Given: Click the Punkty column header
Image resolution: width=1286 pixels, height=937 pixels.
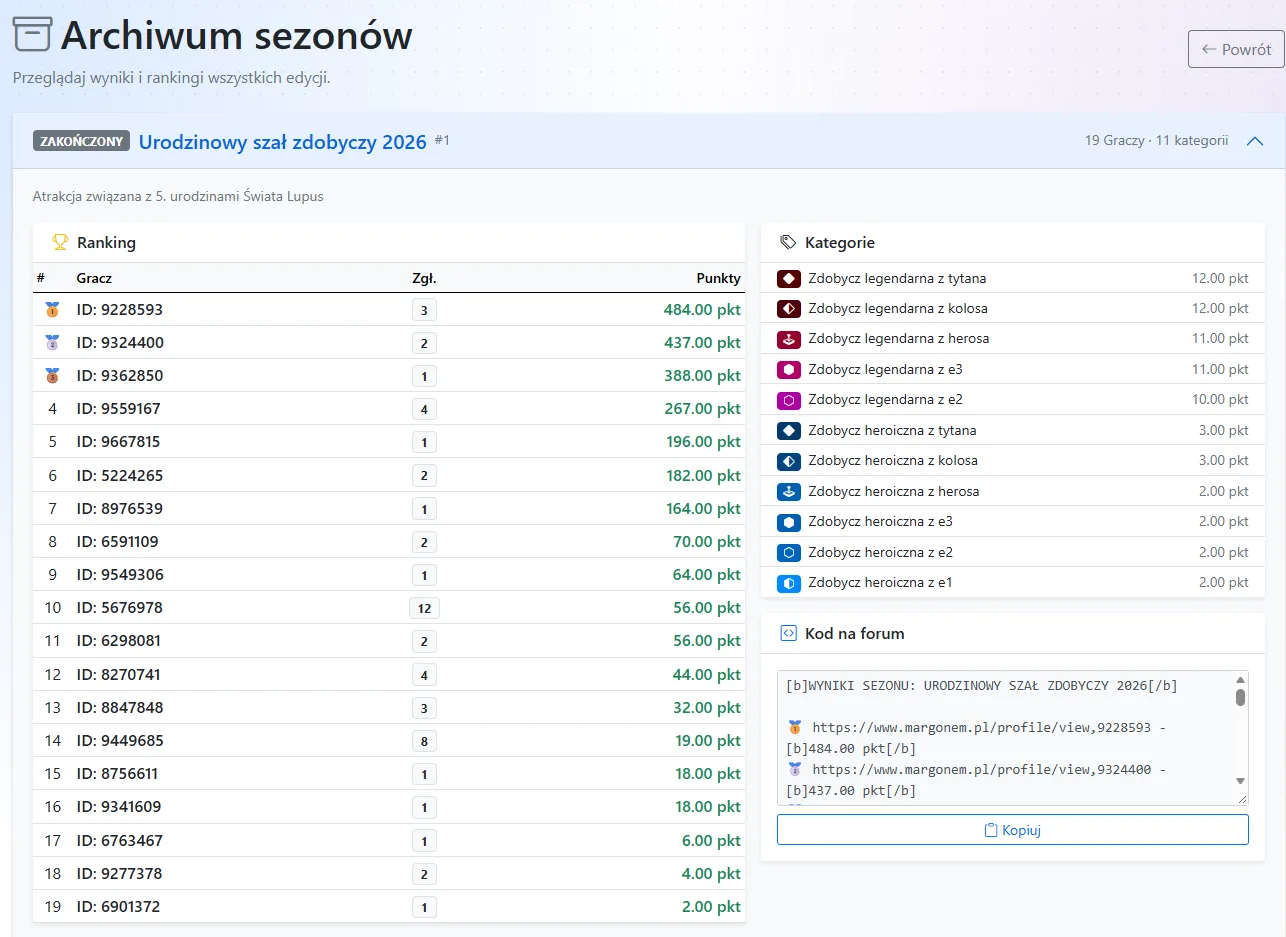Looking at the screenshot, I should 719,278.
